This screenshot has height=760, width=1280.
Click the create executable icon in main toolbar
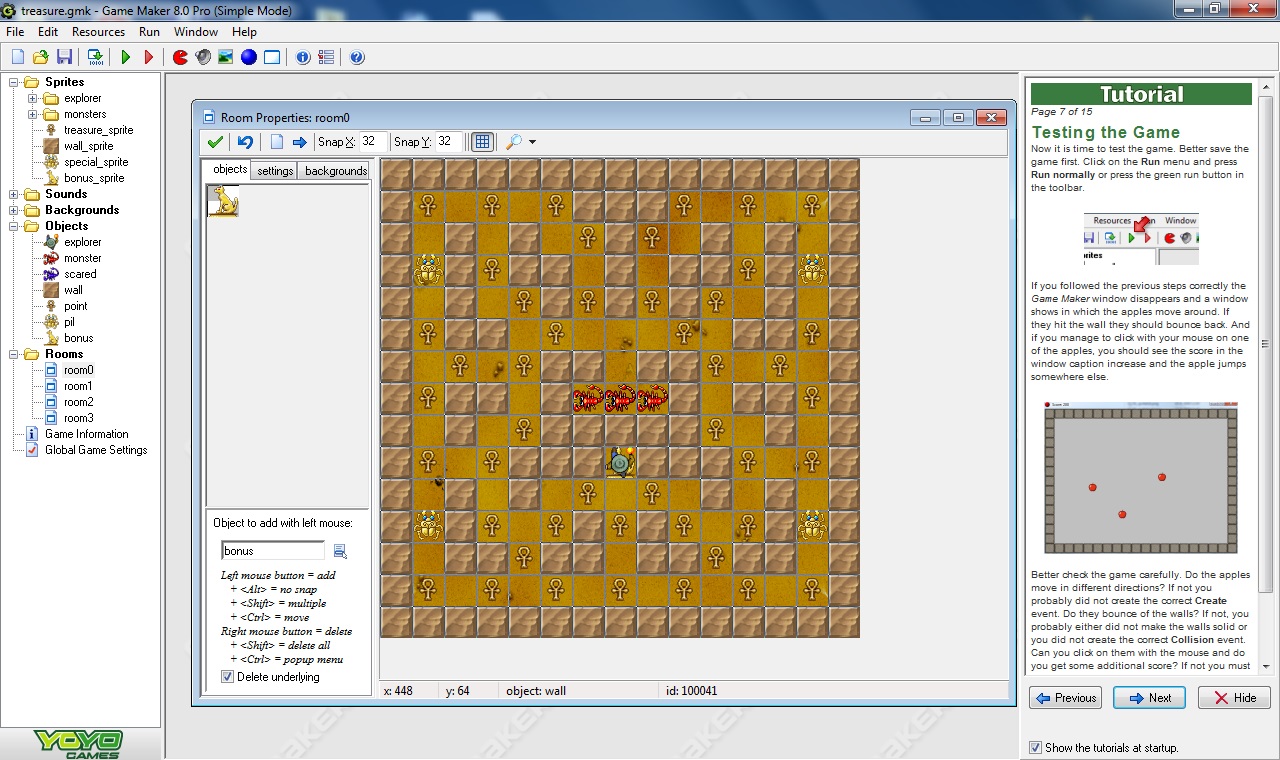95,57
